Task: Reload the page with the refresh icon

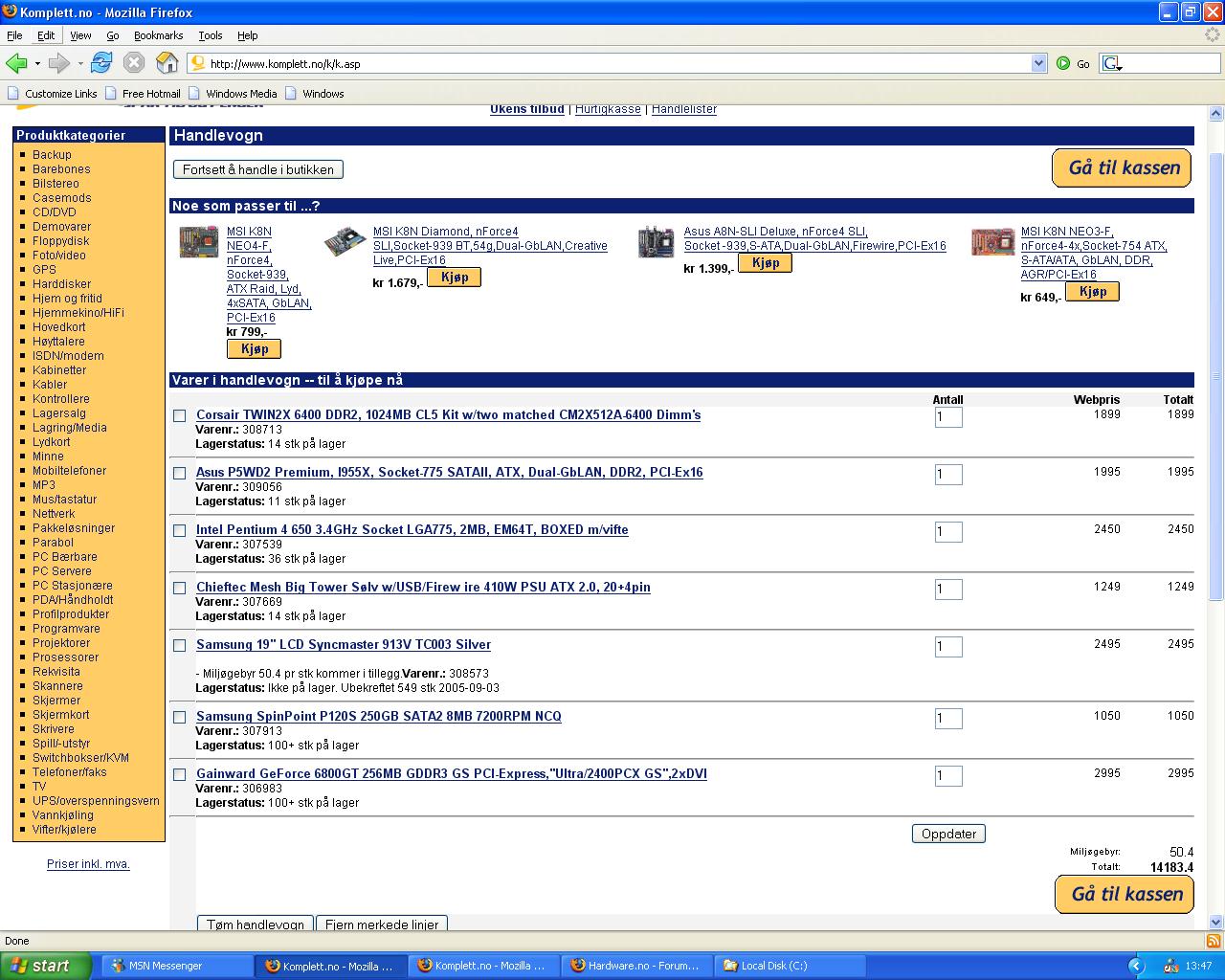Action: (x=101, y=63)
